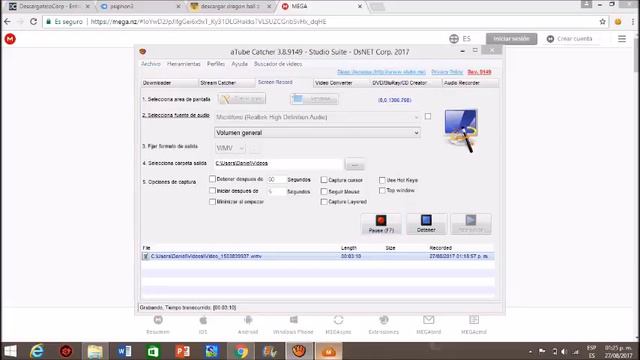Open the Micrófono audio source dropdown

click(x=317, y=117)
